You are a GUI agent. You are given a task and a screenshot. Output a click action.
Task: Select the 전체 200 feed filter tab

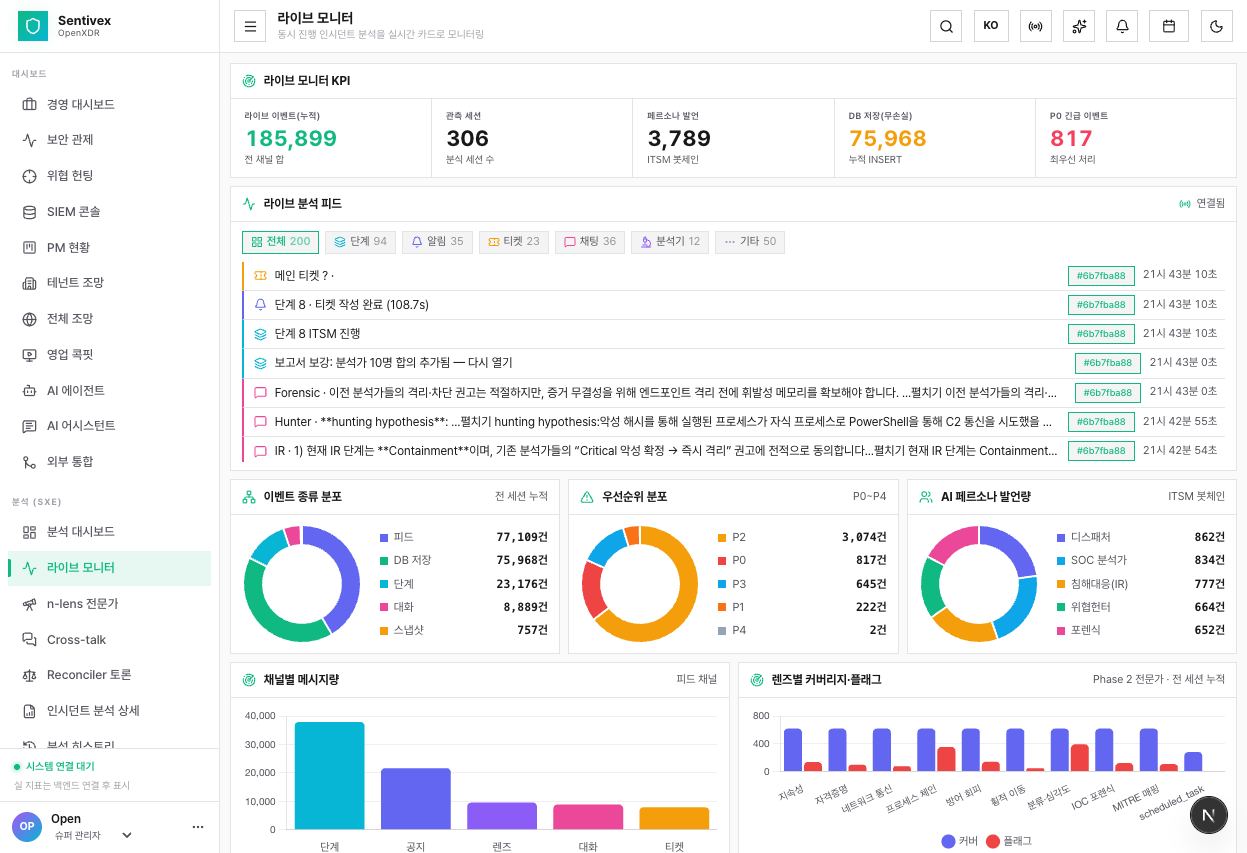point(280,242)
